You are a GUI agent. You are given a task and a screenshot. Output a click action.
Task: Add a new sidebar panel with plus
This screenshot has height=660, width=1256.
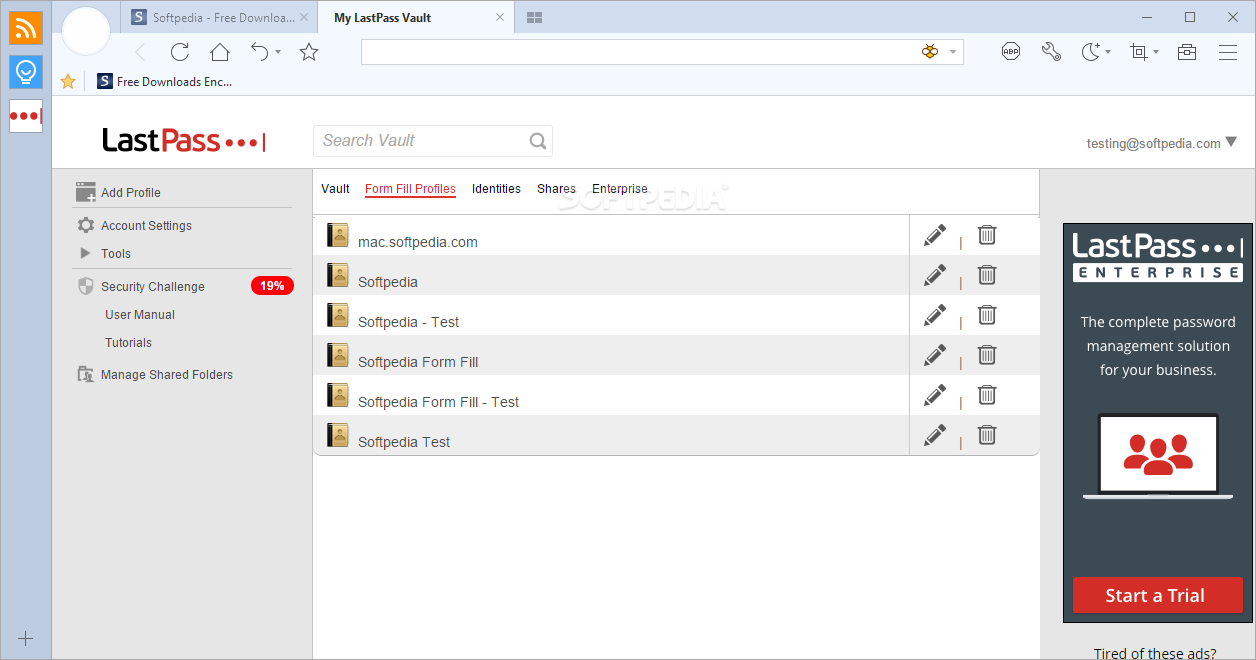[x=26, y=638]
